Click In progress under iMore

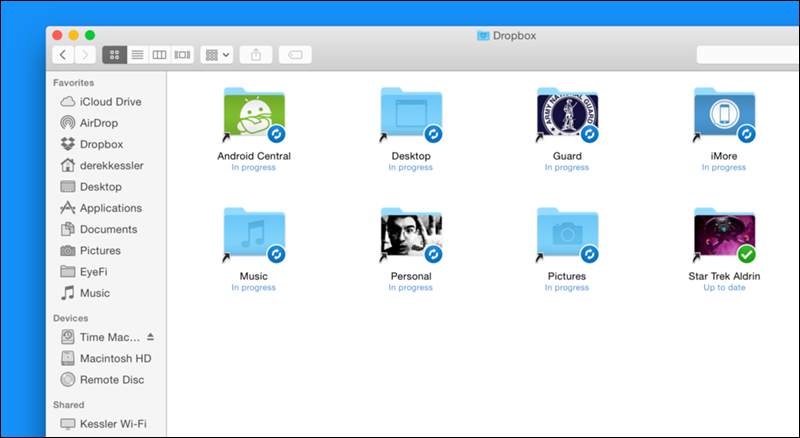[724, 167]
